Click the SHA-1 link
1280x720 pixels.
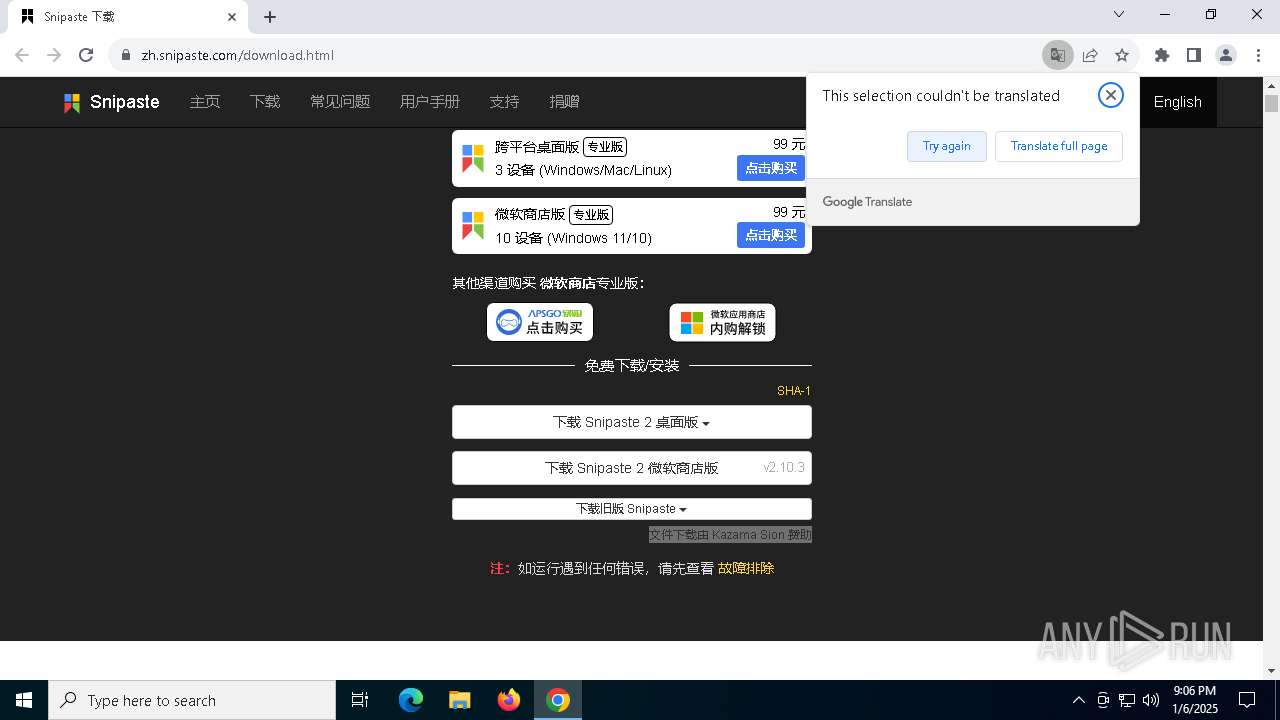pyautogui.click(x=794, y=391)
